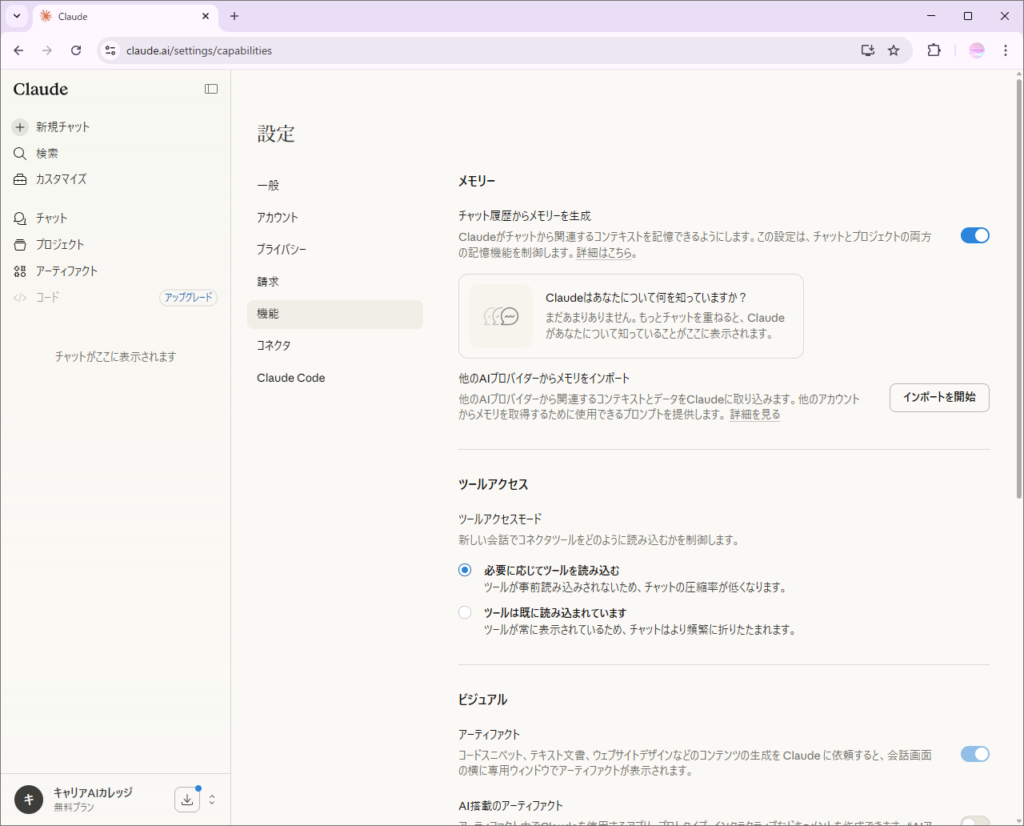Expand the account menu chevron

point(212,799)
